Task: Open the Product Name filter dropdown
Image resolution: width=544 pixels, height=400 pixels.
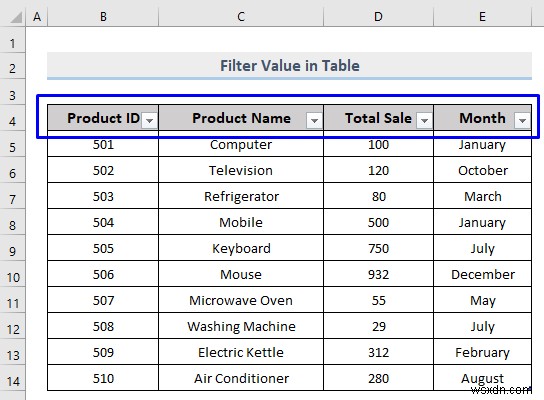Action: click(x=314, y=120)
